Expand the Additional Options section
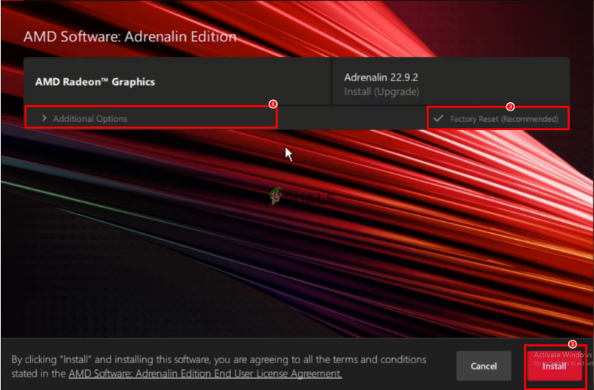The width and height of the screenshot is (594, 390). point(151,118)
